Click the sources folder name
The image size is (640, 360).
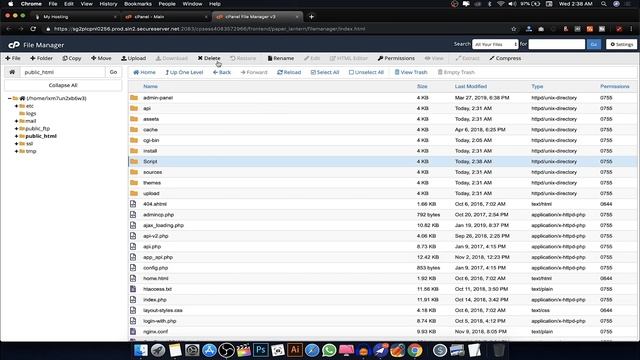pos(152,172)
